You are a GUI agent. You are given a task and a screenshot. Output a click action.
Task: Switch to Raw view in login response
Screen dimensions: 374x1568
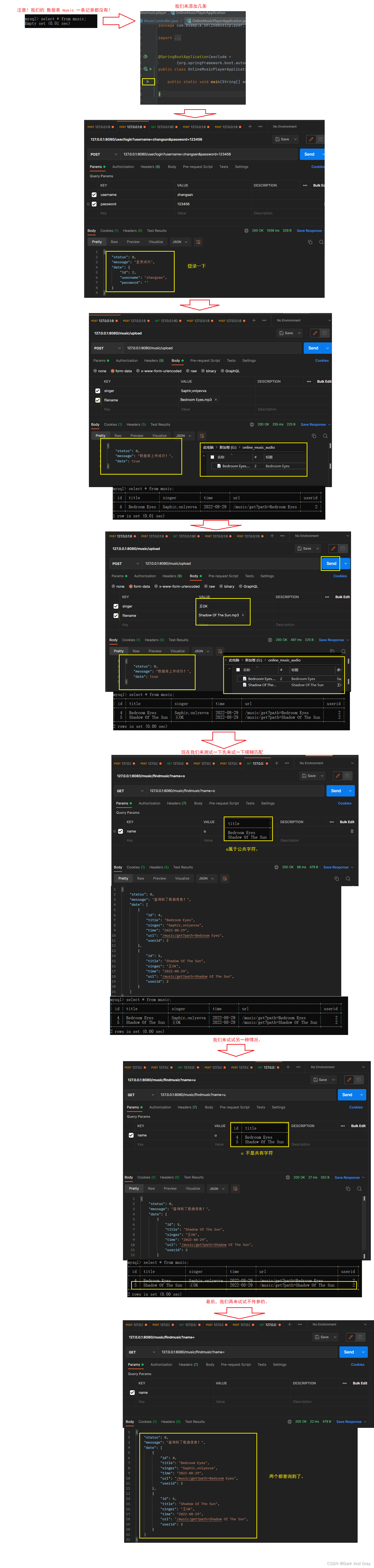pyautogui.click(x=114, y=242)
